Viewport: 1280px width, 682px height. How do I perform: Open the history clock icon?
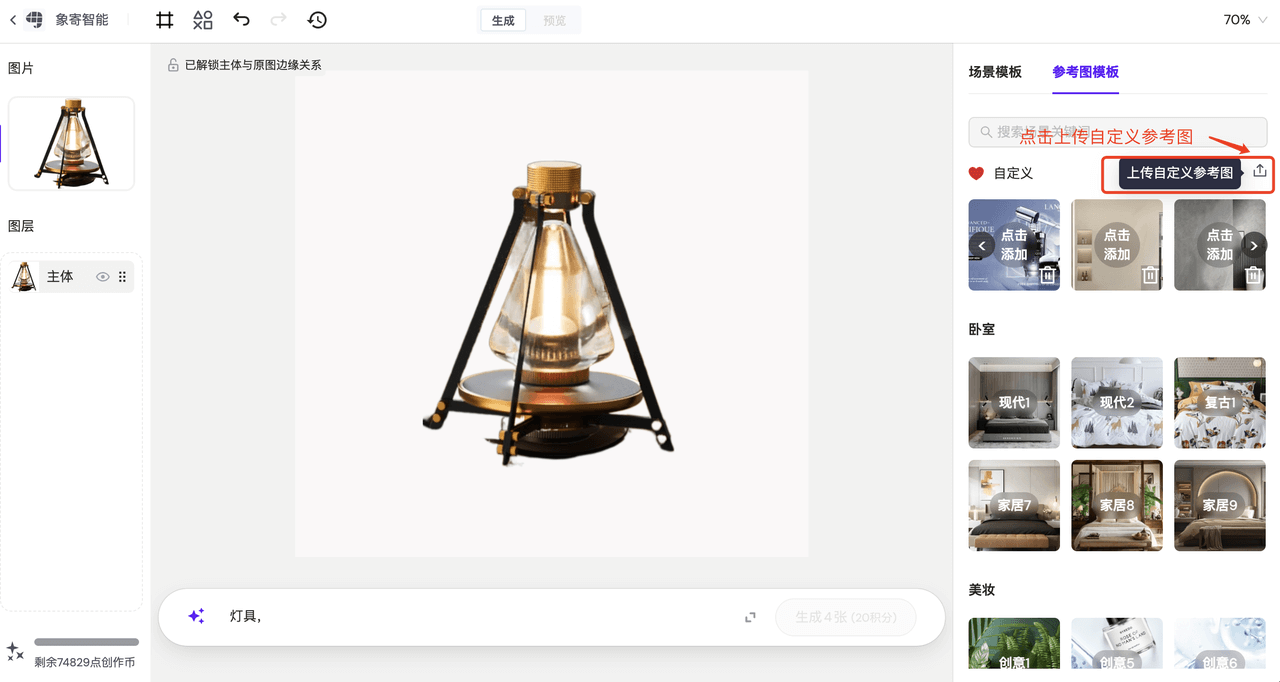[x=317, y=19]
